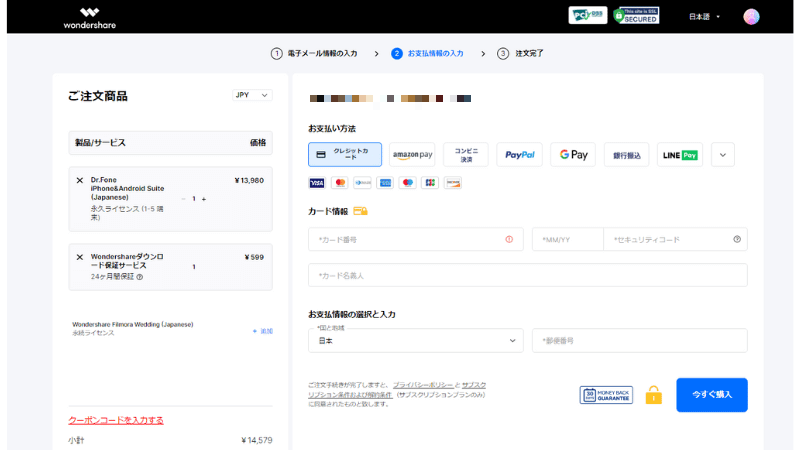The image size is (800, 450).
Task: Click the American Express card icon
Action: [385, 183]
